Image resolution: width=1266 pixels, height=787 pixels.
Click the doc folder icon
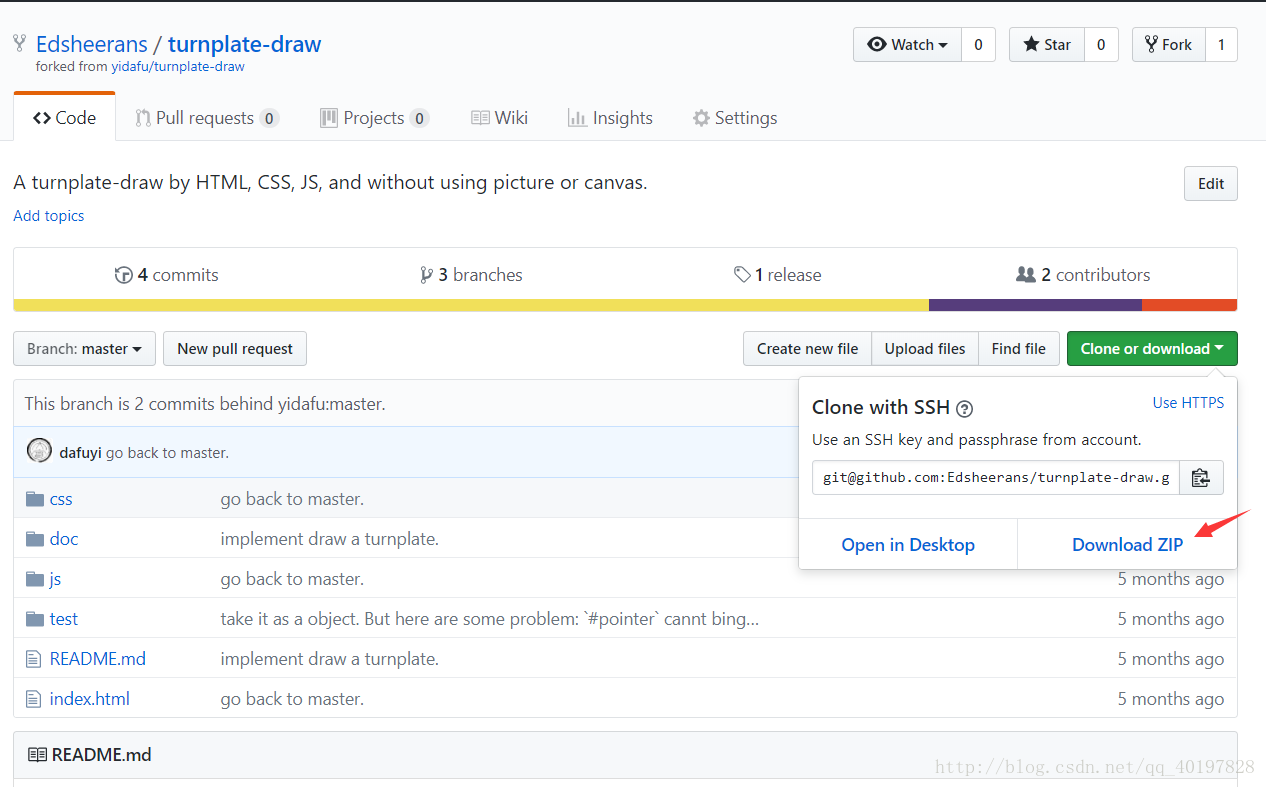click(35, 539)
